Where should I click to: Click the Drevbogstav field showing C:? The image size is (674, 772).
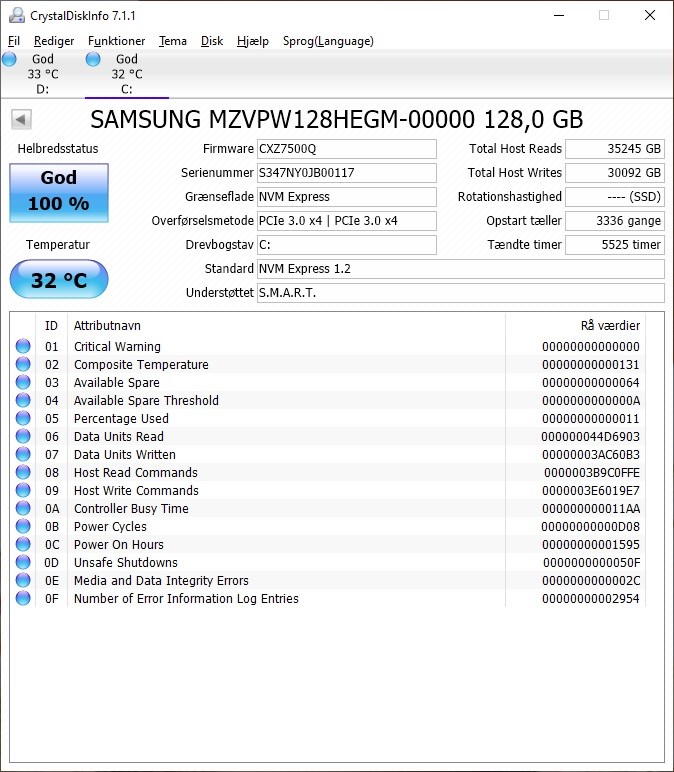[x=347, y=245]
